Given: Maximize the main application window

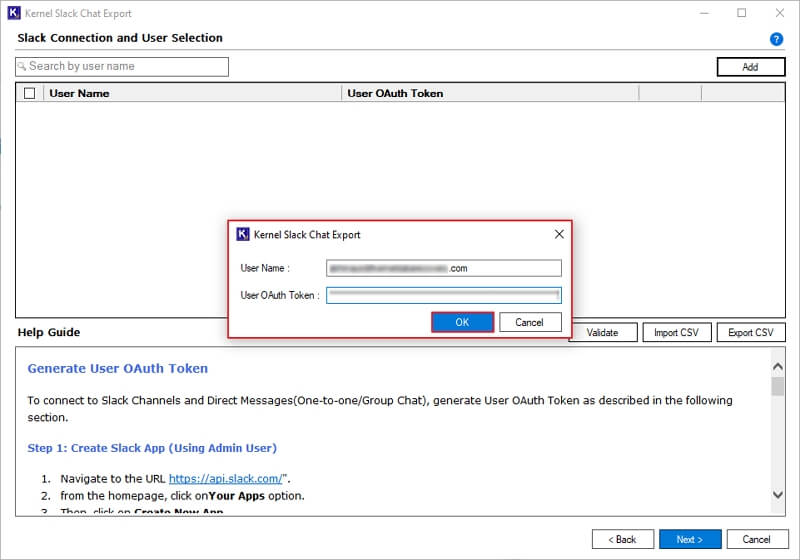Looking at the screenshot, I should 742,13.
